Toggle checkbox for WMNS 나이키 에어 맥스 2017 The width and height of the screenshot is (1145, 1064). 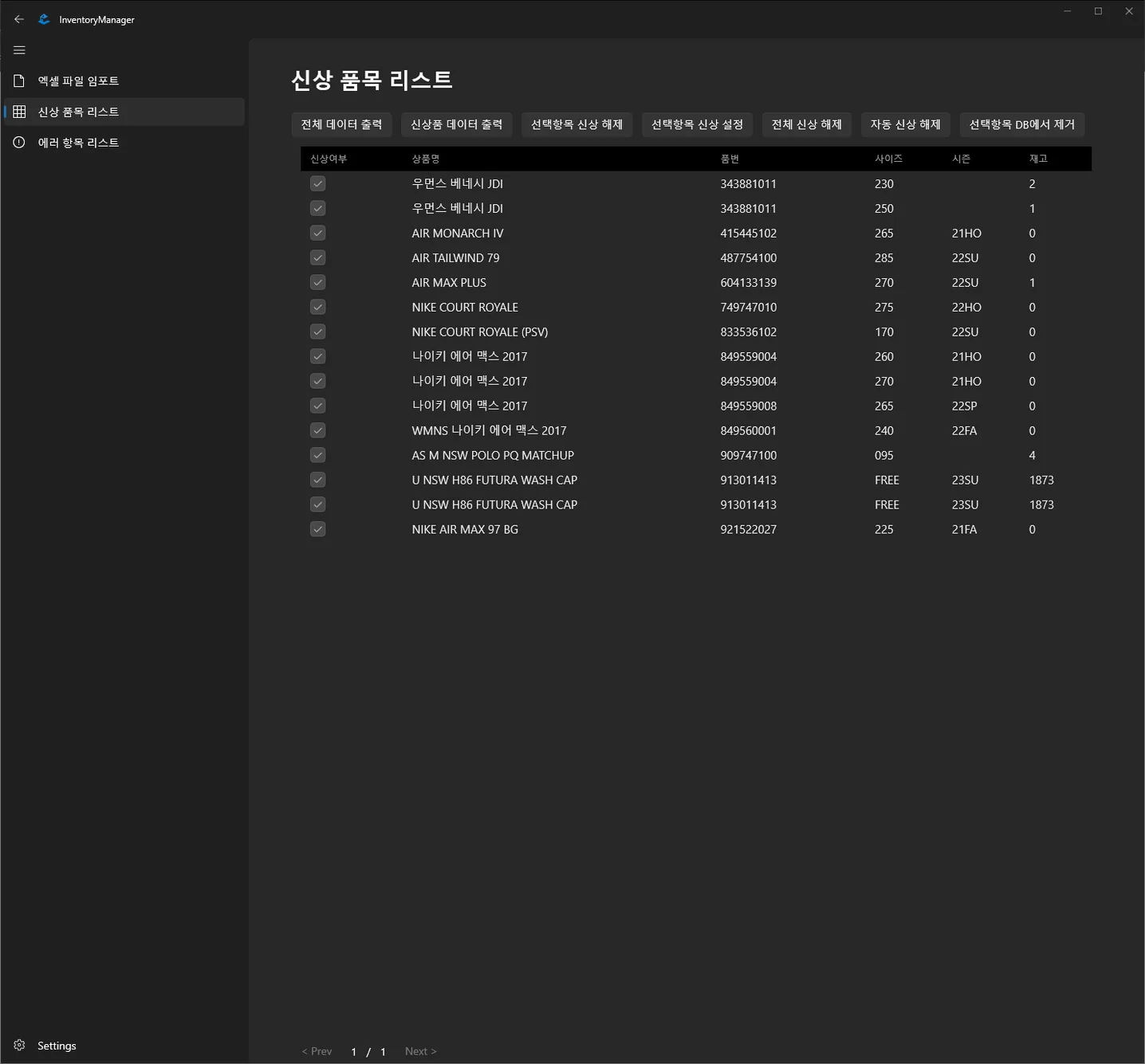click(317, 430)
